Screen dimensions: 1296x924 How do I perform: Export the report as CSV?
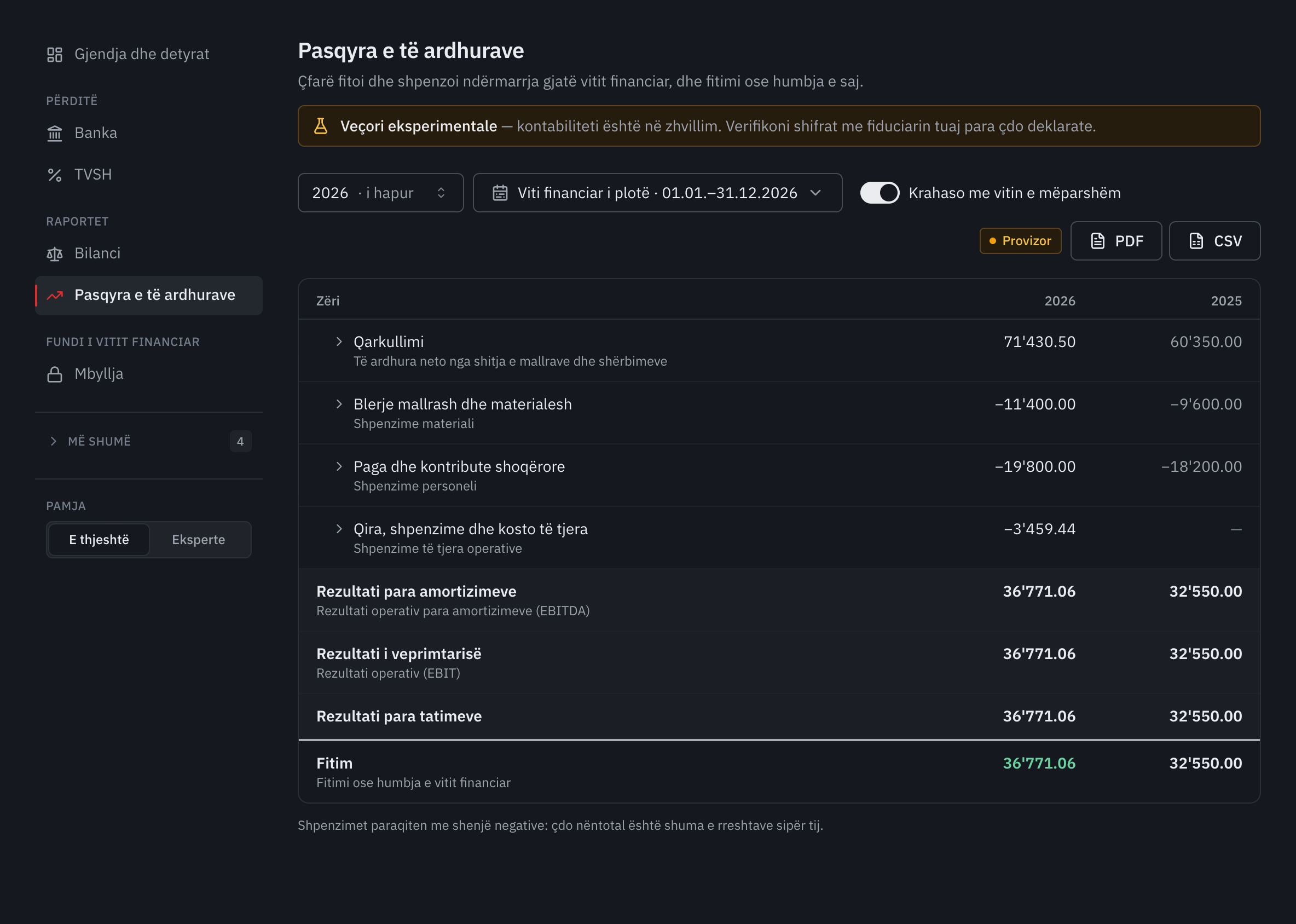[1214, 241]
